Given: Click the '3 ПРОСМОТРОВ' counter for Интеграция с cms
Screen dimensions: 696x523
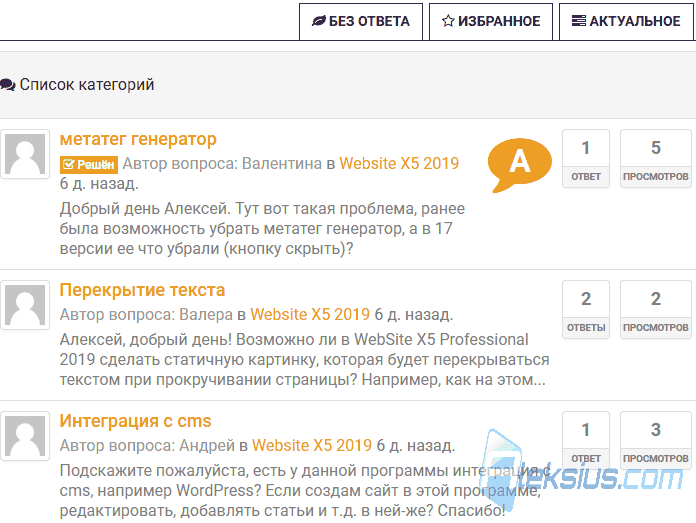Looking at the screenshot, I should tap(656, 440).
